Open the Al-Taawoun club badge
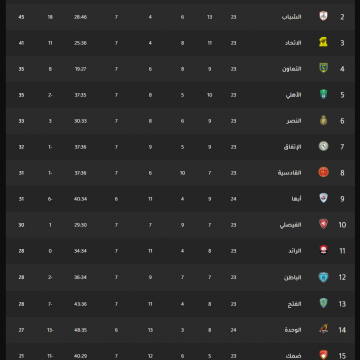The image size is (360, 360). 323,68
